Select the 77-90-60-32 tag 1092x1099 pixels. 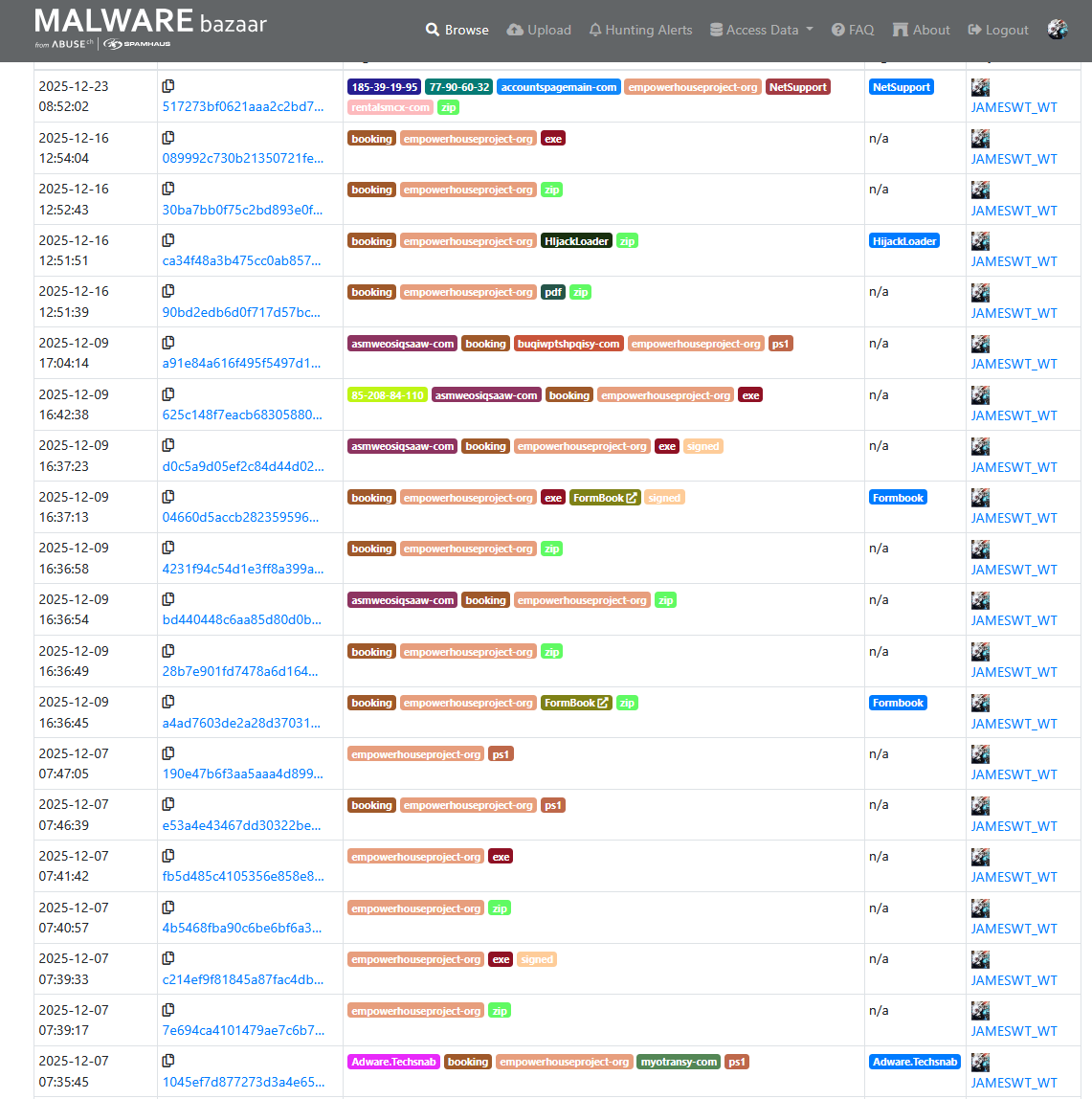pyautogui.click(x=459, y=87)
